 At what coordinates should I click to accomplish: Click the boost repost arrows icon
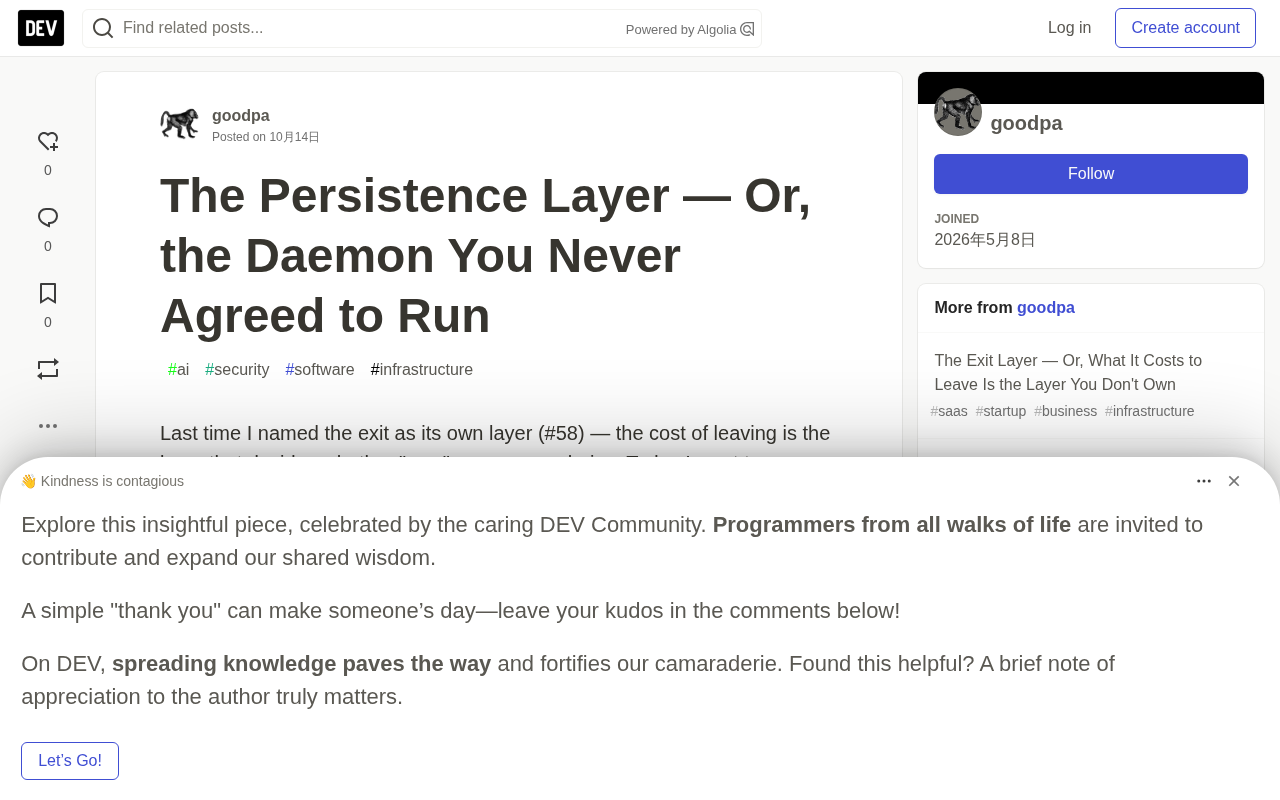(x=48, y=369)
